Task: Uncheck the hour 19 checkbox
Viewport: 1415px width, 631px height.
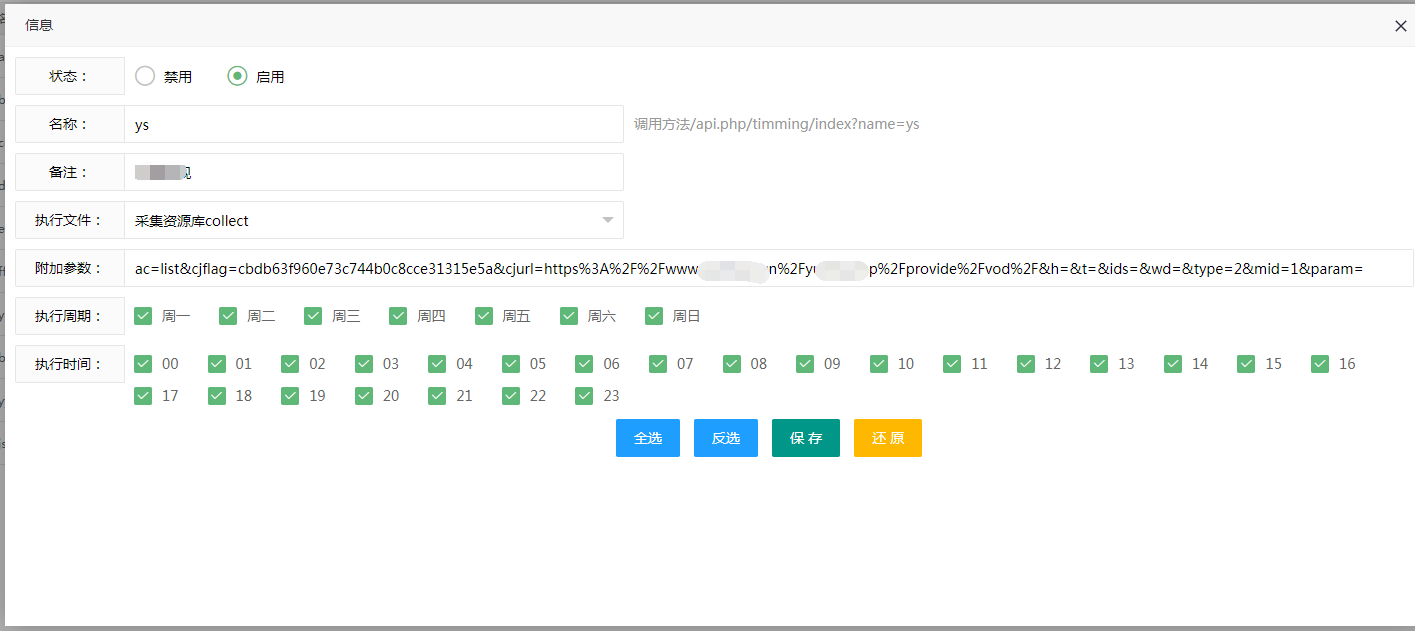Action: [290, 396]
